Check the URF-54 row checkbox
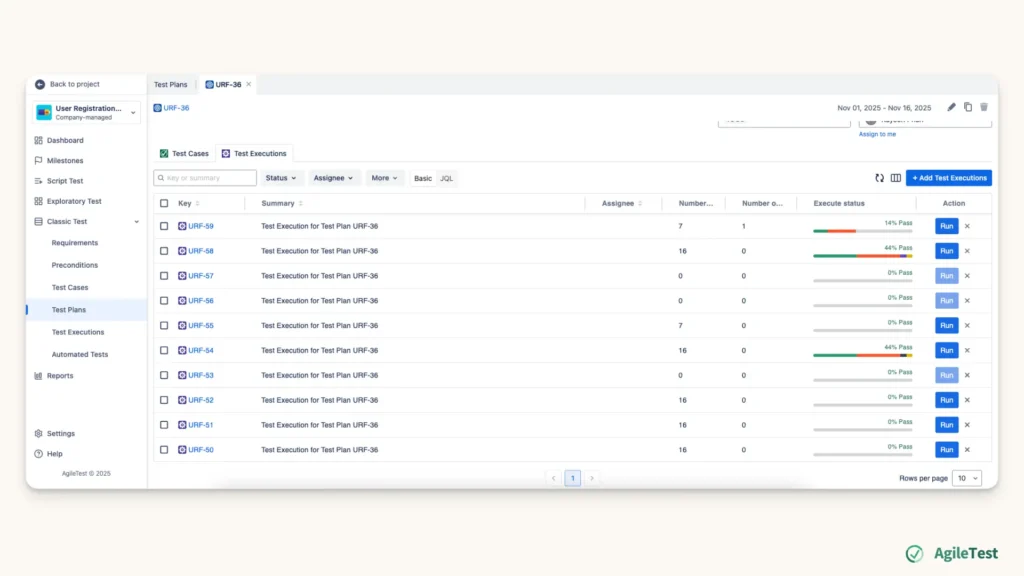 [164, 351]
